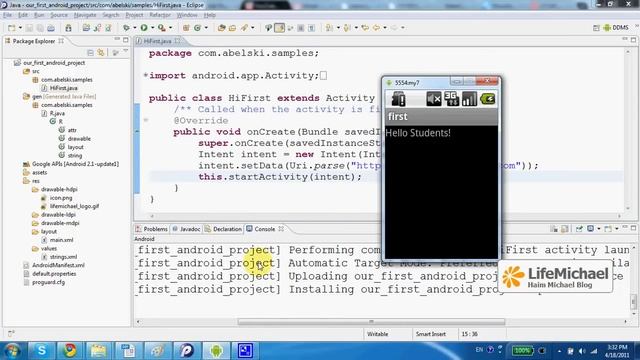Select AndroidManifest.xml file
640x360 pixels.
click(54, 265)
